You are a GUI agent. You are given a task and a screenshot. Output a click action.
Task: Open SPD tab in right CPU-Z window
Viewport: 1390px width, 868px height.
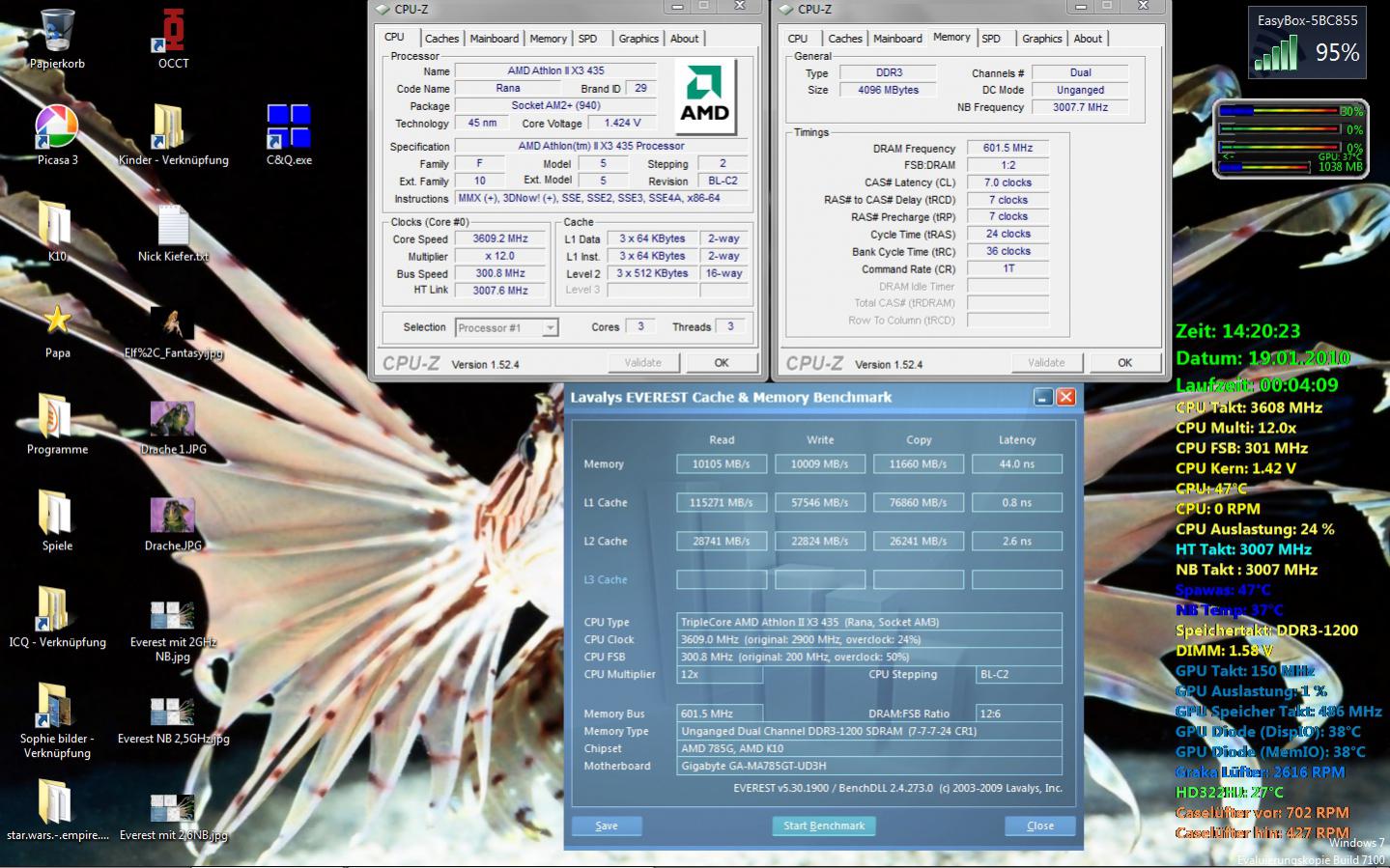[x=991, y=39]
